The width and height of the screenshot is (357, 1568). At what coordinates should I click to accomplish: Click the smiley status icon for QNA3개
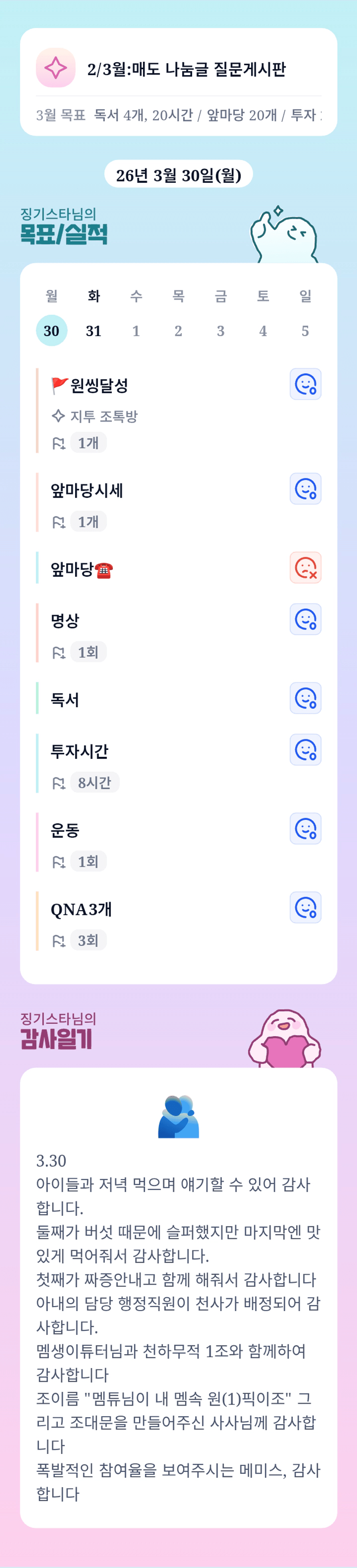click(305, 908)
